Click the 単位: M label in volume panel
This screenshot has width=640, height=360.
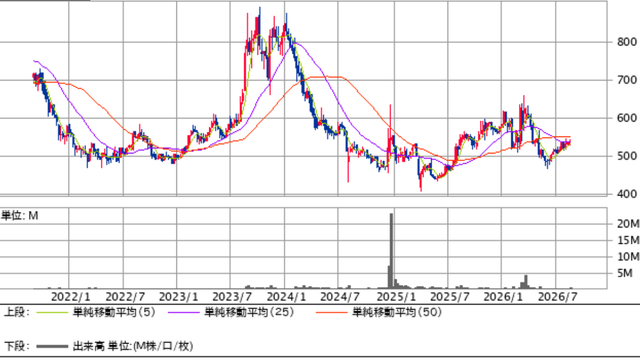click(20, 216)
